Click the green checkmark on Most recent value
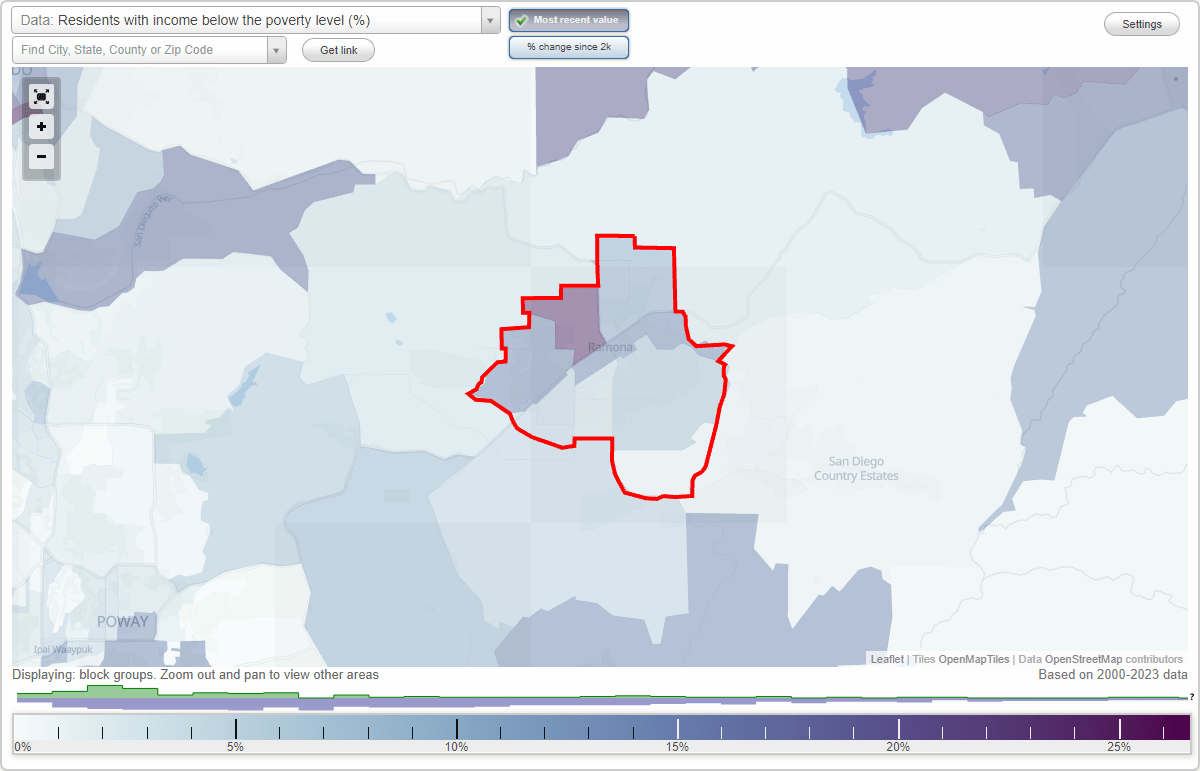Image resolution: width=1200 pixels, height=771 pixels. pos(523,19)
